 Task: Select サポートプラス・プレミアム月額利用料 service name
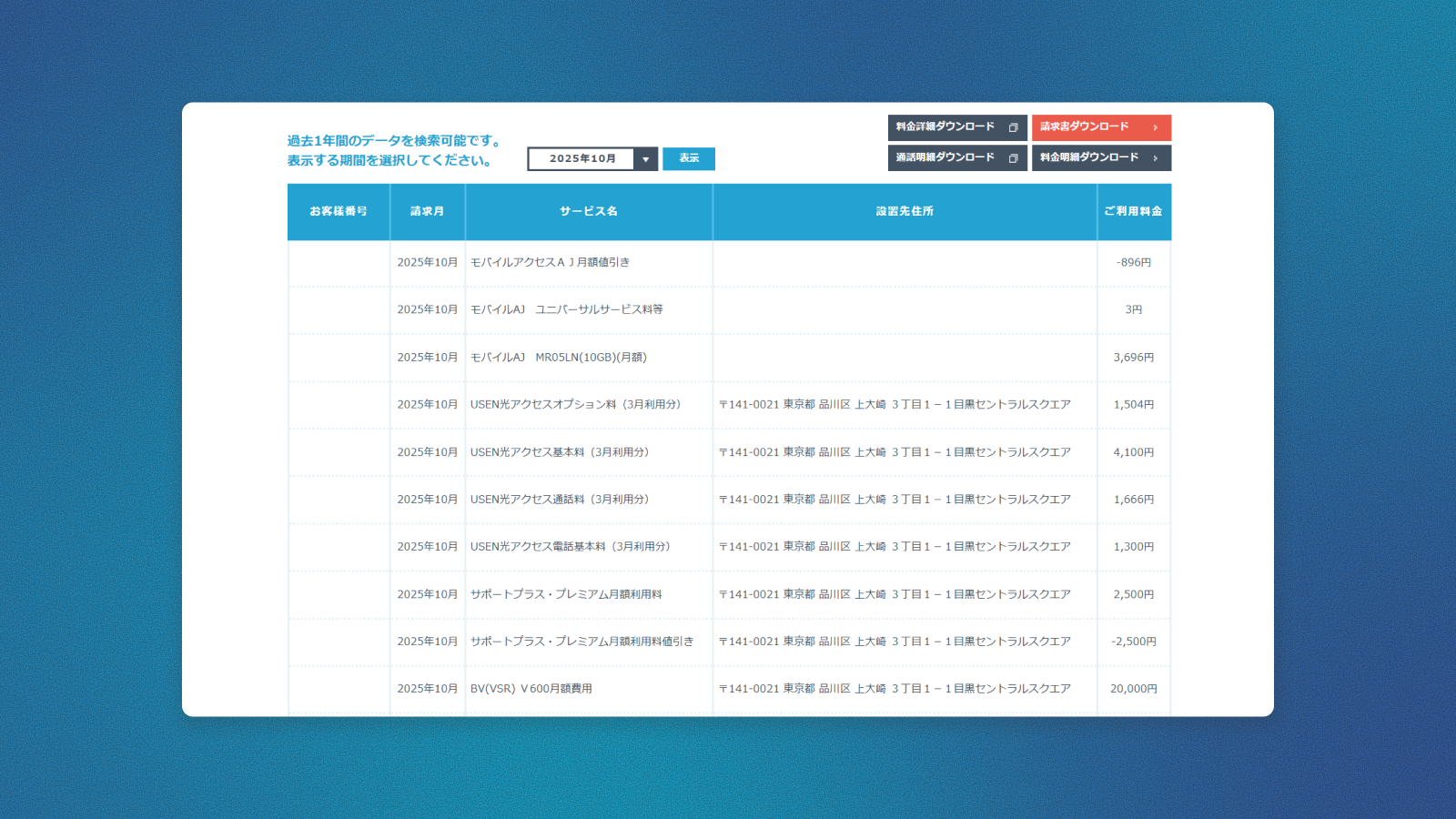[x=566, y=594]
